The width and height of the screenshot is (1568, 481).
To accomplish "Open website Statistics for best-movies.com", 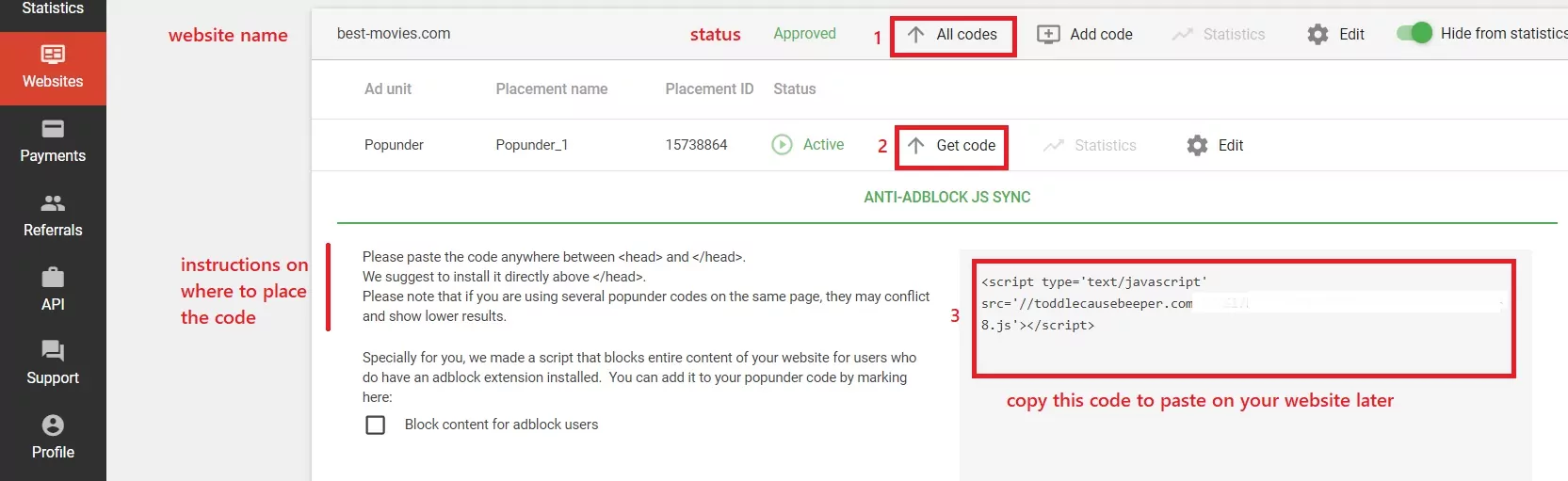I will coord(1218,34).
